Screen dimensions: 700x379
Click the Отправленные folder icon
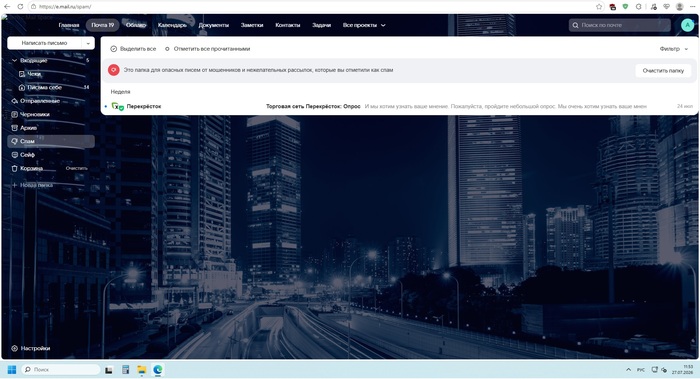tap(14, 101)
